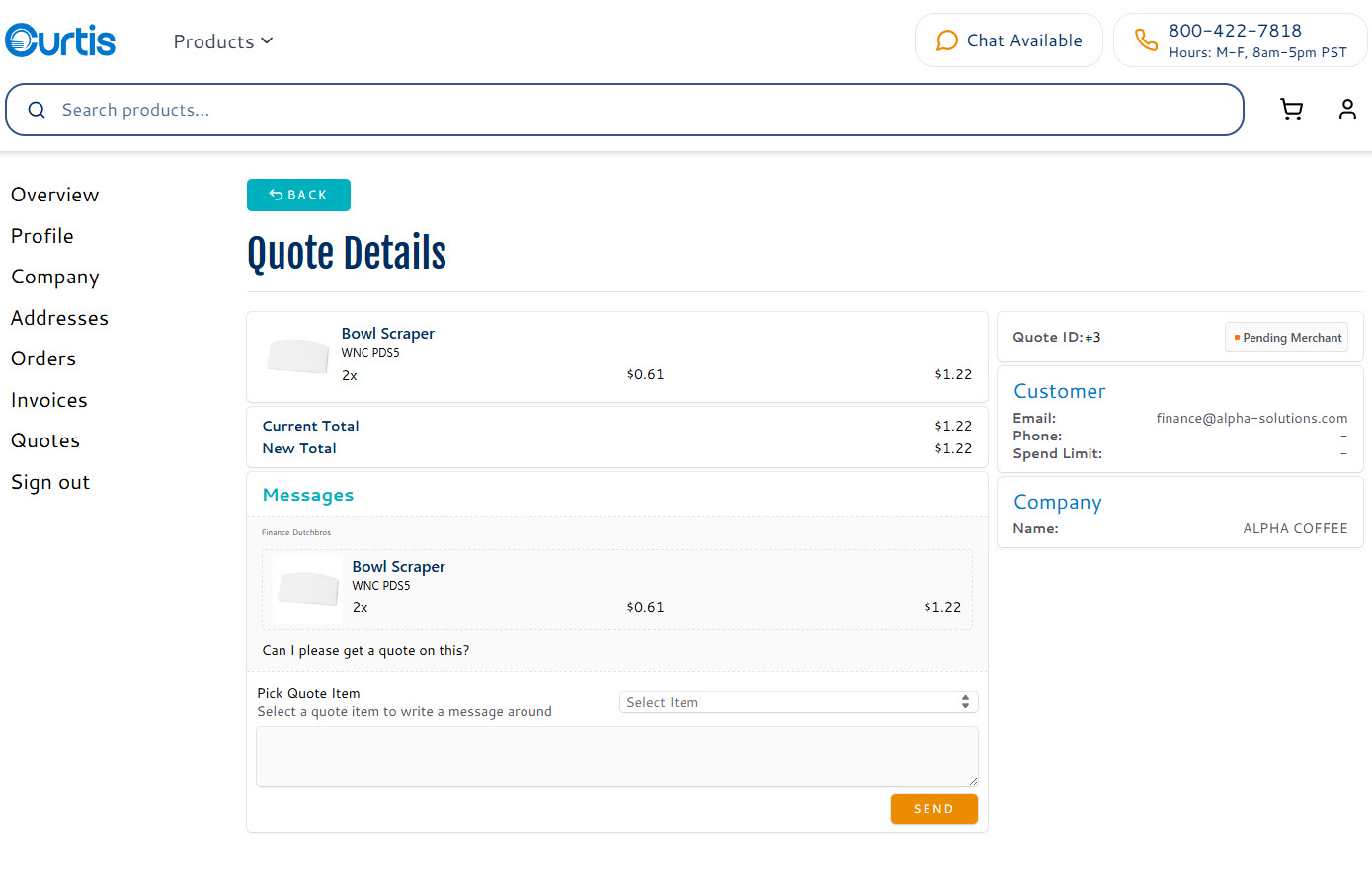The height and width of the screenshot is (876, 1372).
Task: Click the chat bubble icon
Action: (x=946, y=40)
